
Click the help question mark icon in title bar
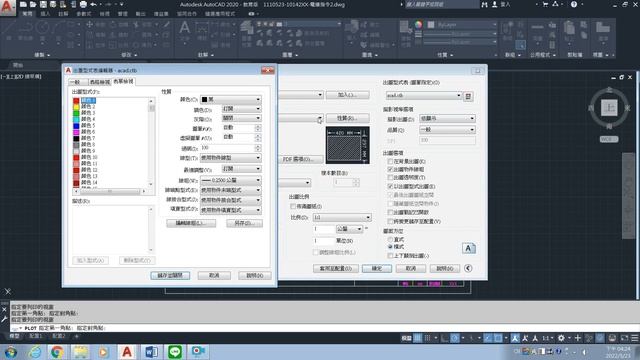click(574, 4)
